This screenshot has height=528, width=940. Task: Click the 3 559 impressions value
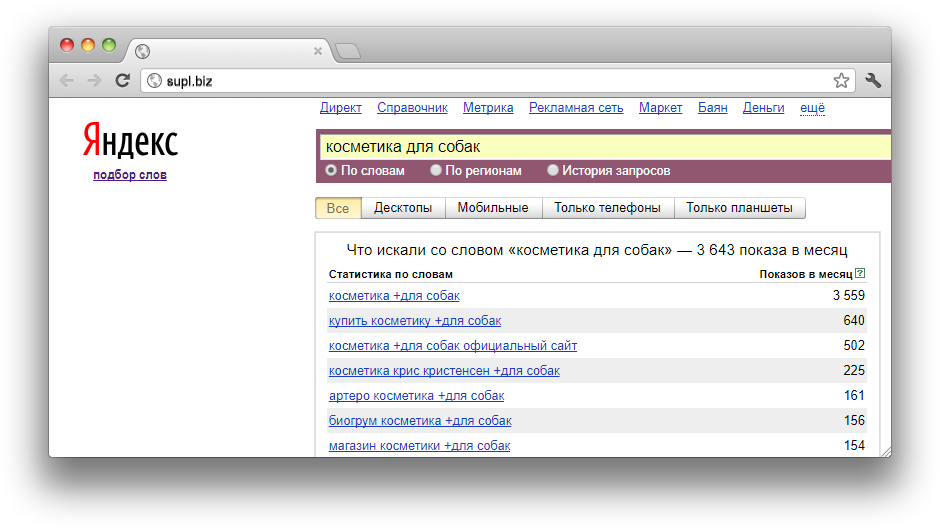(849, 295)
